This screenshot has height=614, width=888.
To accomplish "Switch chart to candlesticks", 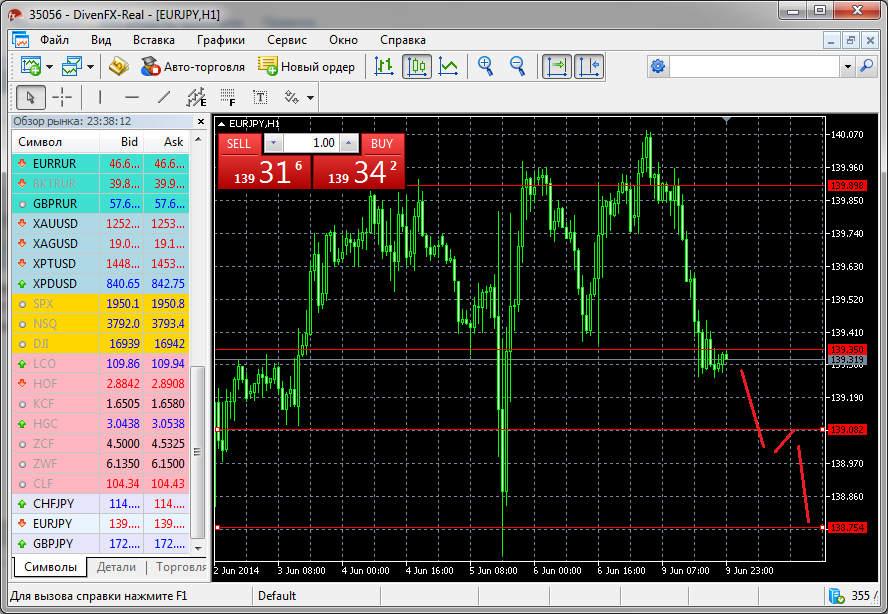I will (x=417, y=67).
